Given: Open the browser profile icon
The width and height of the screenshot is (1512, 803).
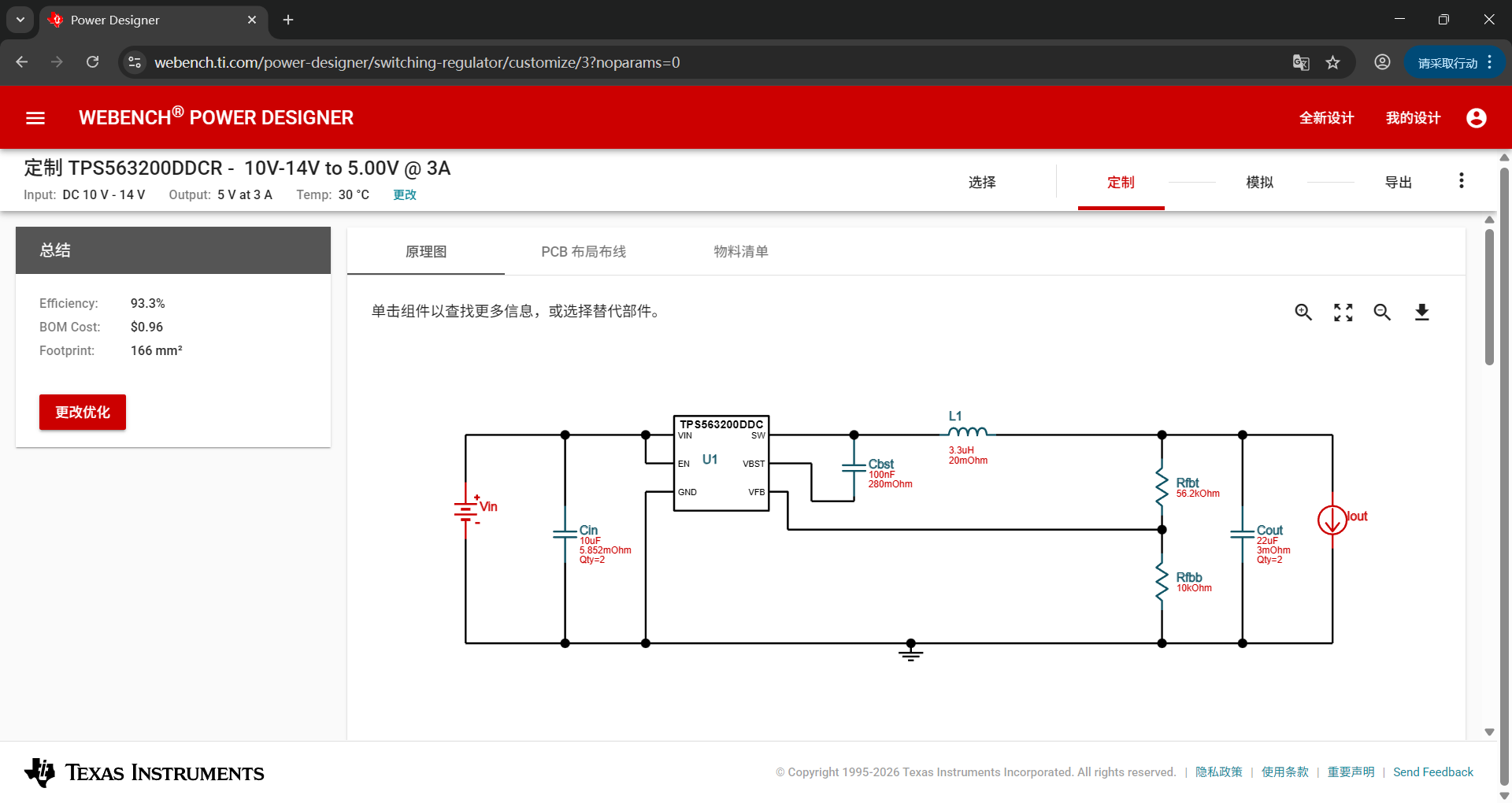Looking at the screenshot, I should pos(1382,62).
